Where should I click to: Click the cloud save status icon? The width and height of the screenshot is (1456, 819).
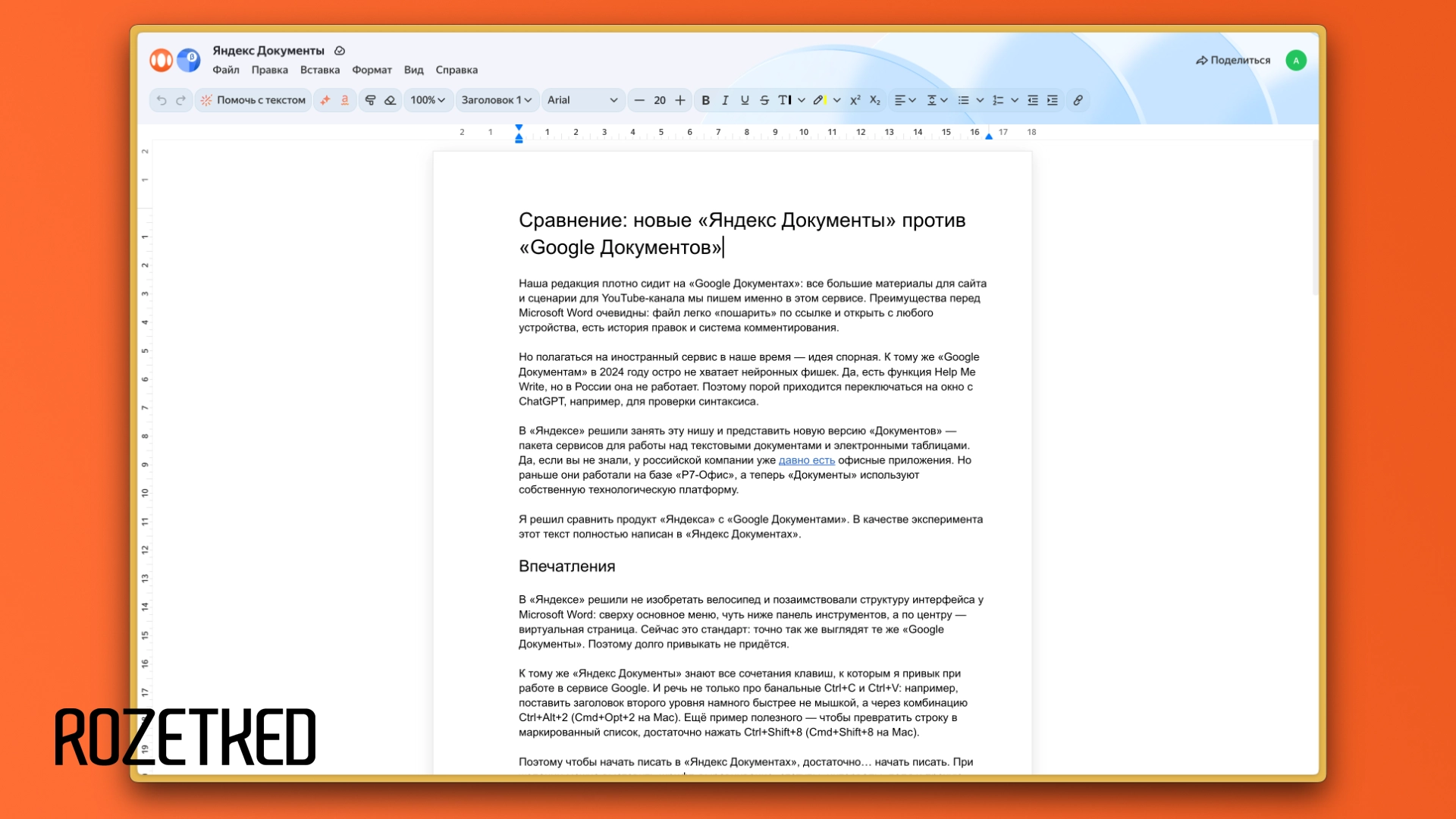click(x=340, y=51)
